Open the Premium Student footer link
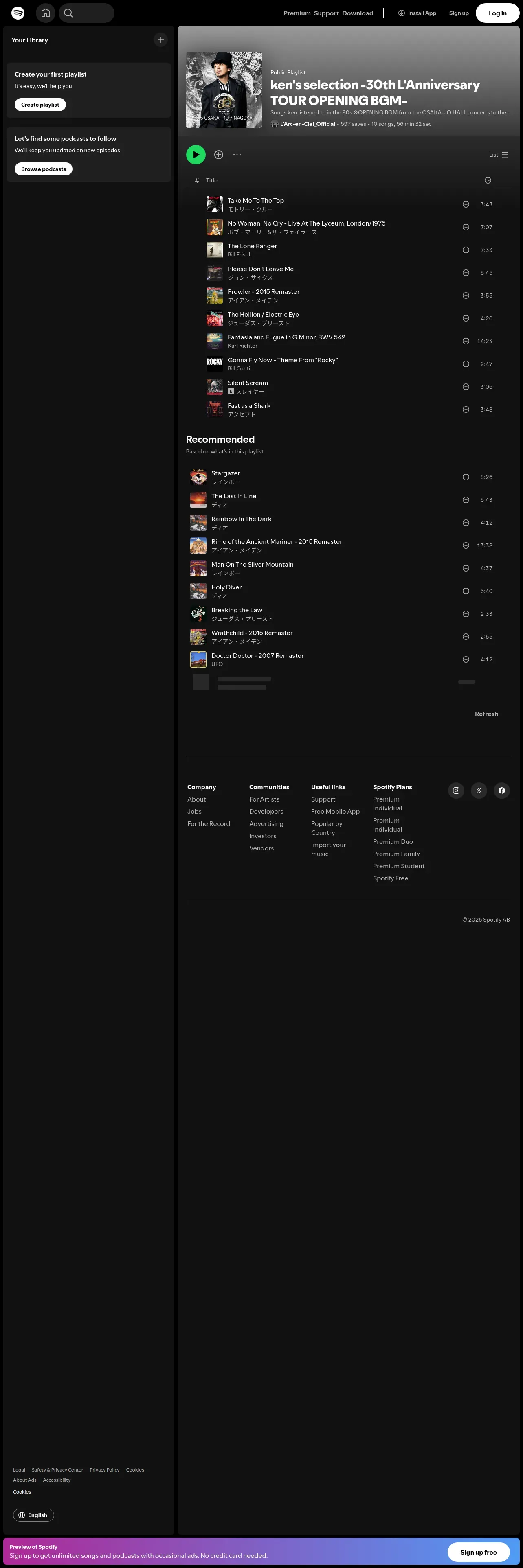 (x=399, y=866)
